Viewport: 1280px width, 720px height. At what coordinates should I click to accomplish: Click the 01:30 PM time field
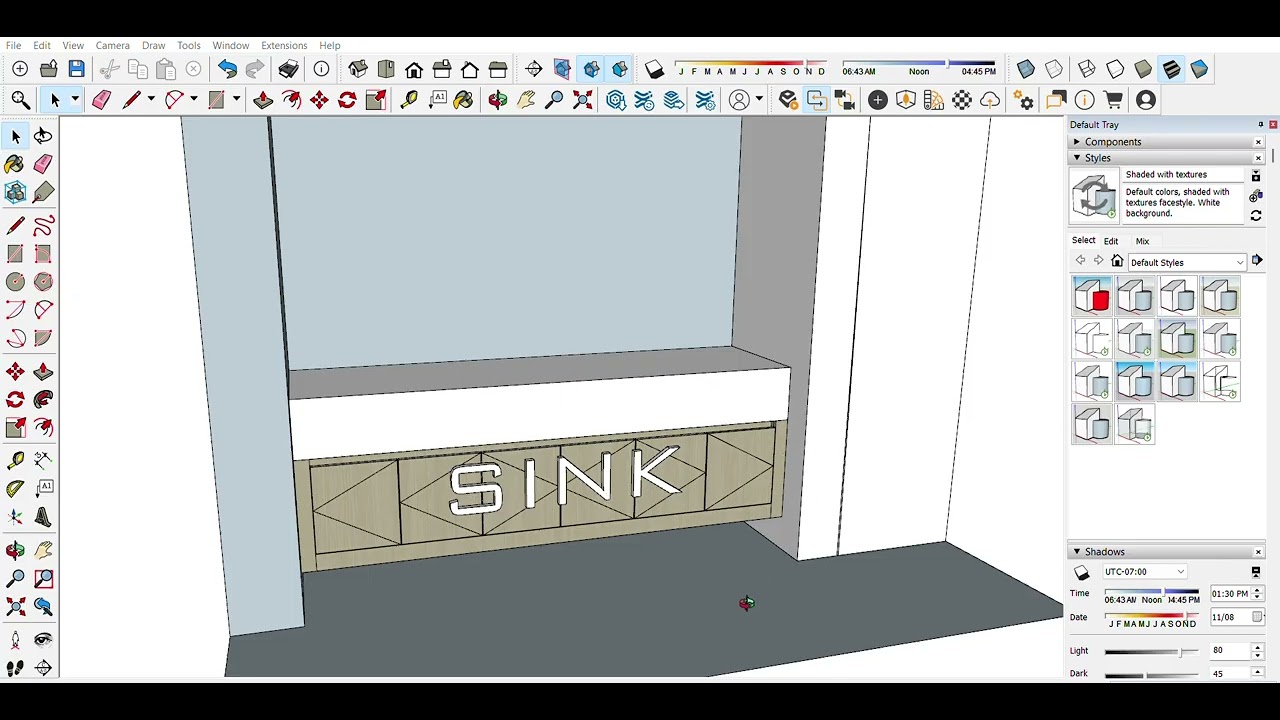coord(1230,594)
